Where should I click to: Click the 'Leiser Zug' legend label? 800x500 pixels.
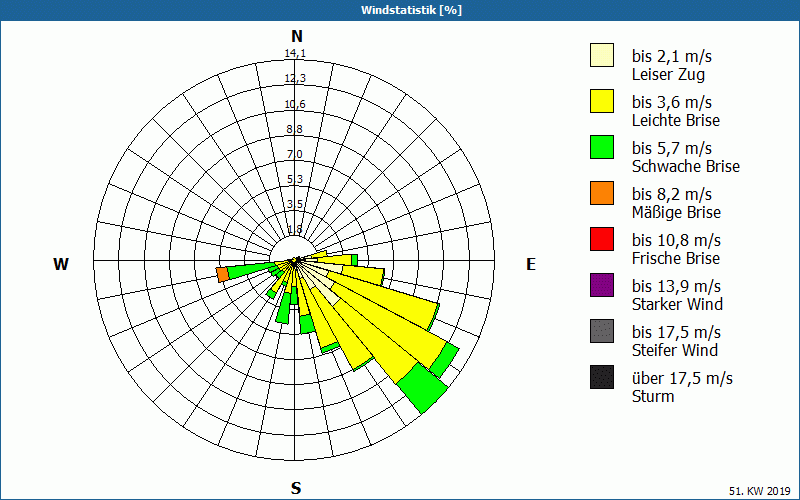[x=668, y=74]
